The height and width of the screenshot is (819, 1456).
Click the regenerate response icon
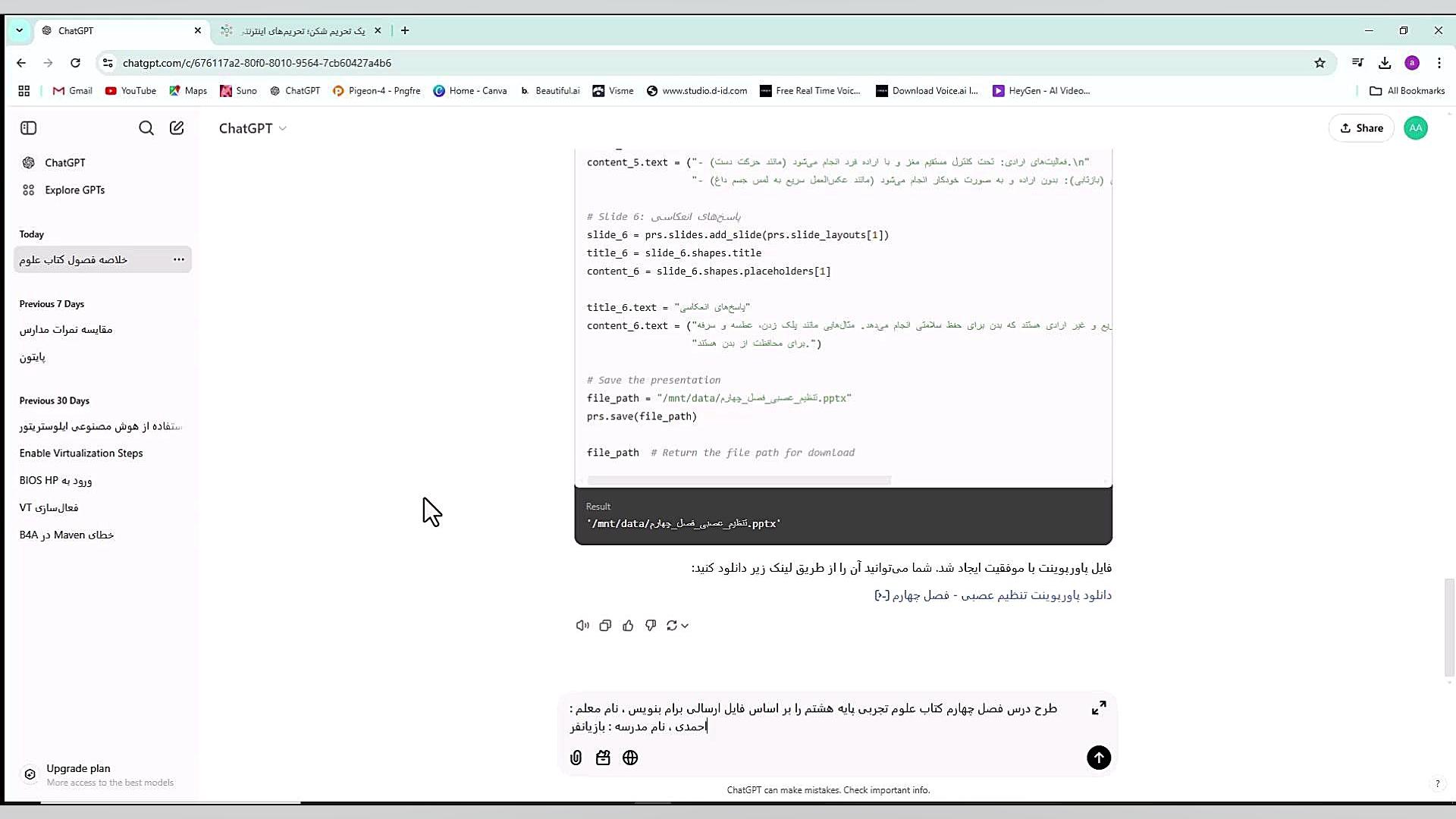click(x=672, y=626)
